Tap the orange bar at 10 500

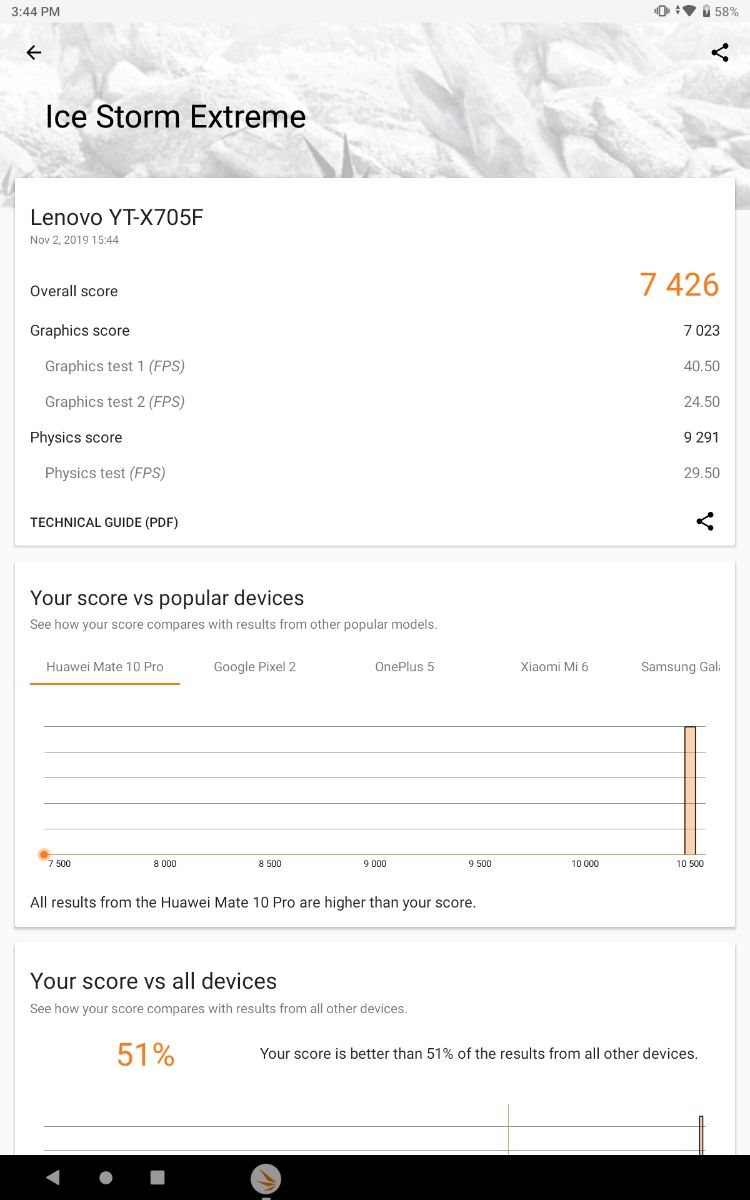pos(690,790)
